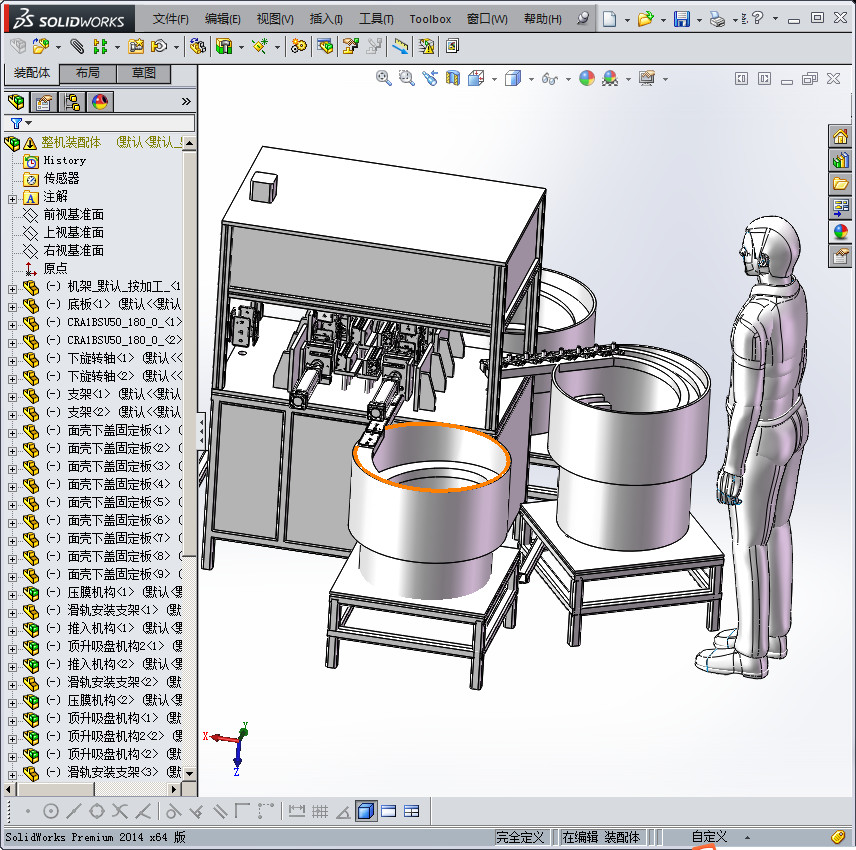
Task: Open the ConfigurationManager tab icon
Action: [72, 101]
